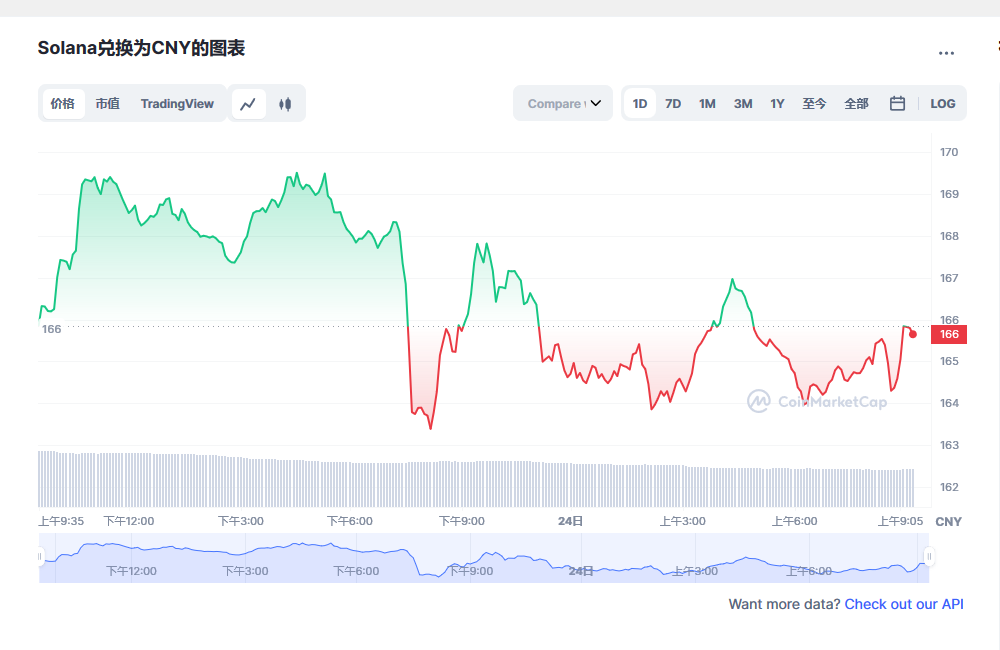
Task: Select the 1M time range
Action: pyautogui.click(x=707, y=103)
